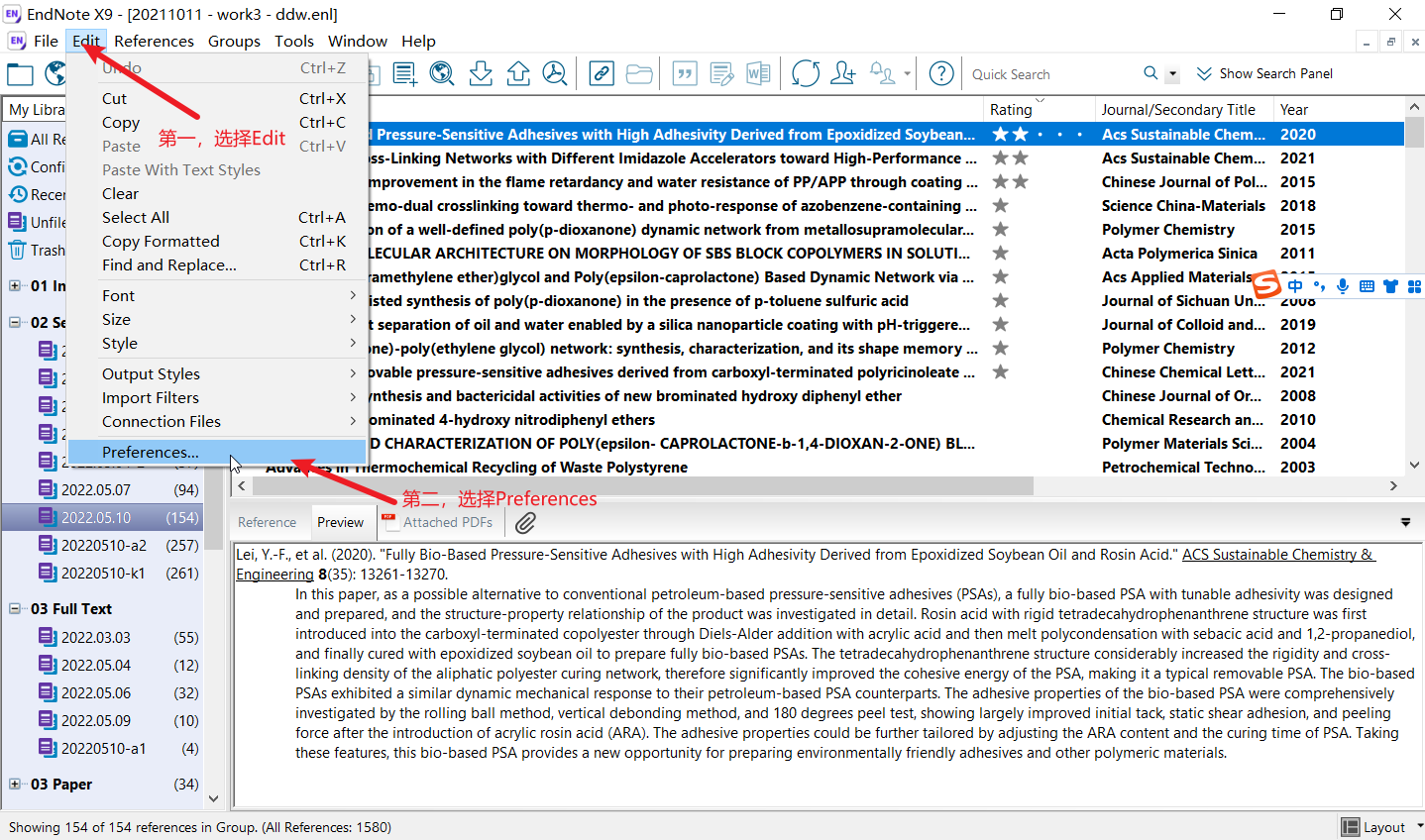Collapse the 03 Full Text group set
This screenshot has height=840, width=1425.
15,609
